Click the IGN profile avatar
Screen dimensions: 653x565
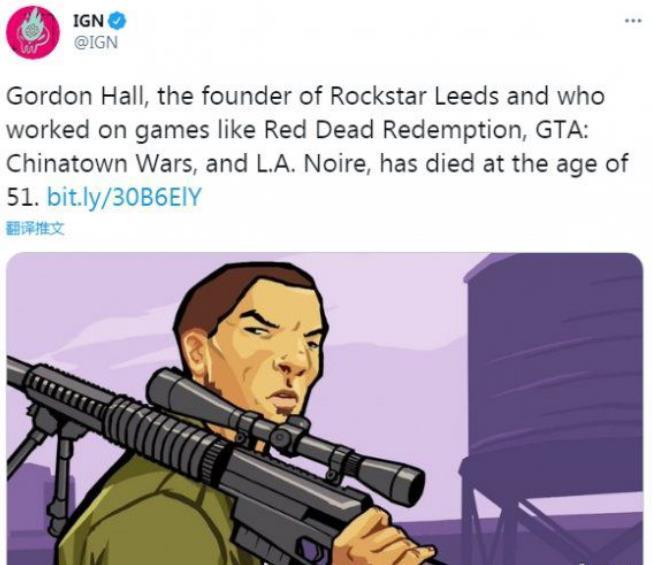[33, 33]
